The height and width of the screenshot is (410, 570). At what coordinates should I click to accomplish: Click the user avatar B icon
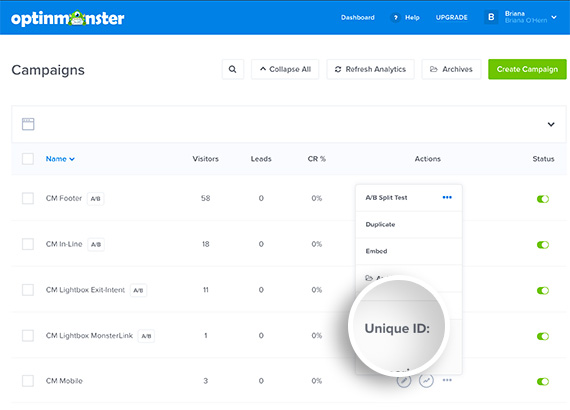click(x=491, y=17)
